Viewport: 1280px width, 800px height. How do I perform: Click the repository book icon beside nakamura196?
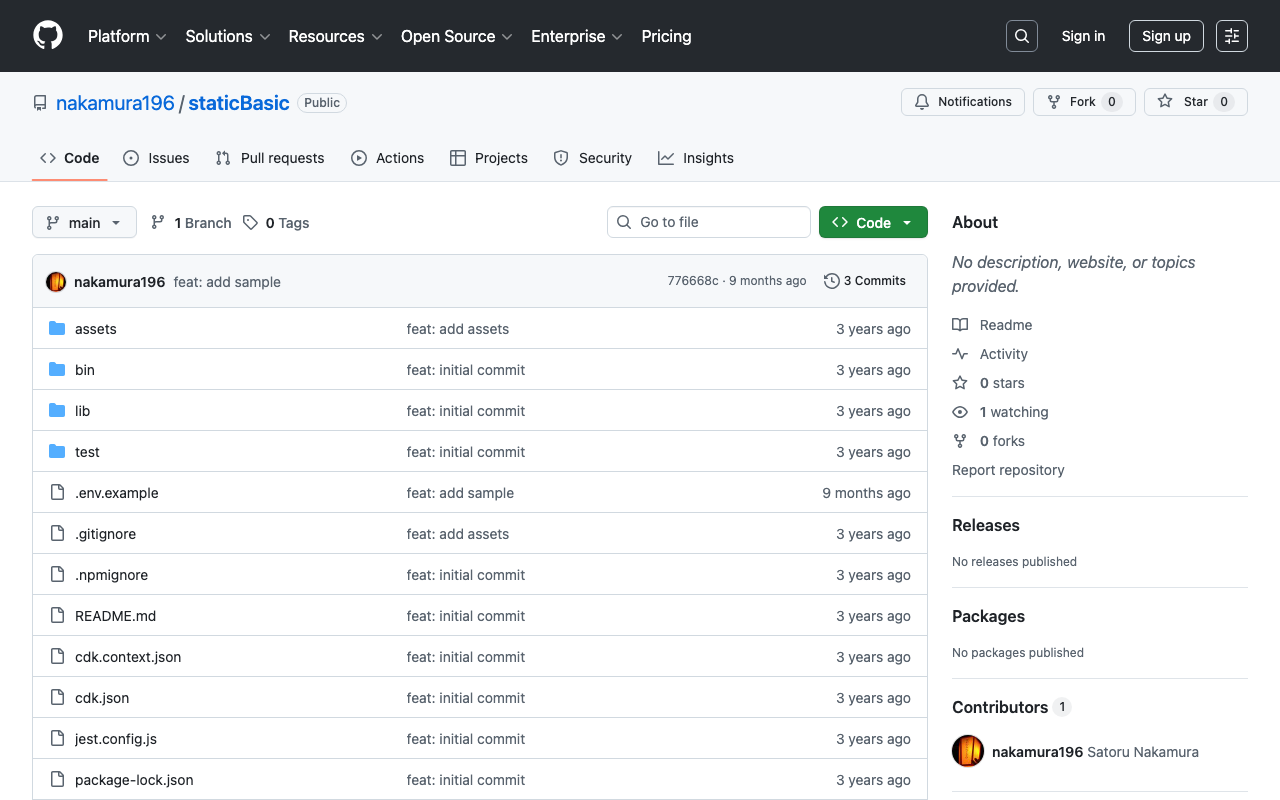coord(39,102)
